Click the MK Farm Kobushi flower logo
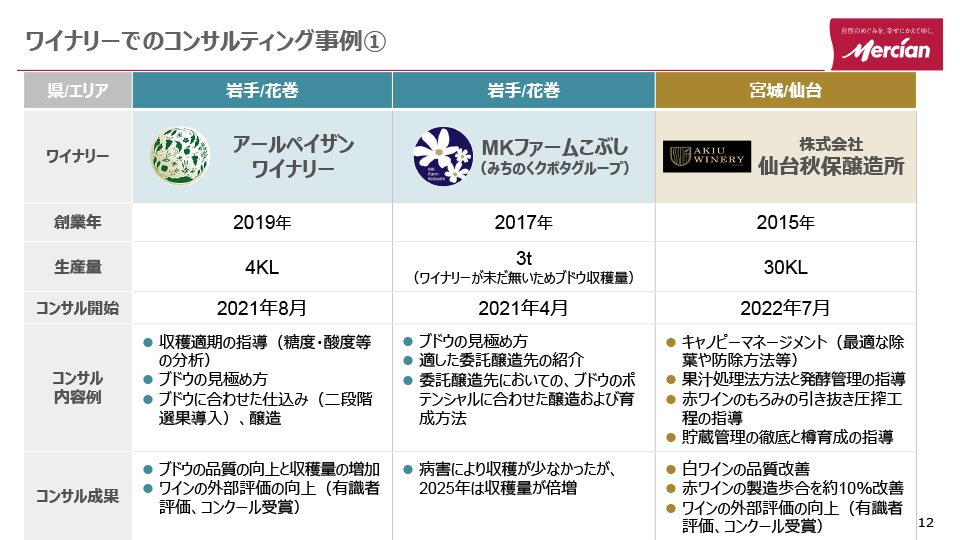This screenshot has height=540, width=960. click(443, 156)
